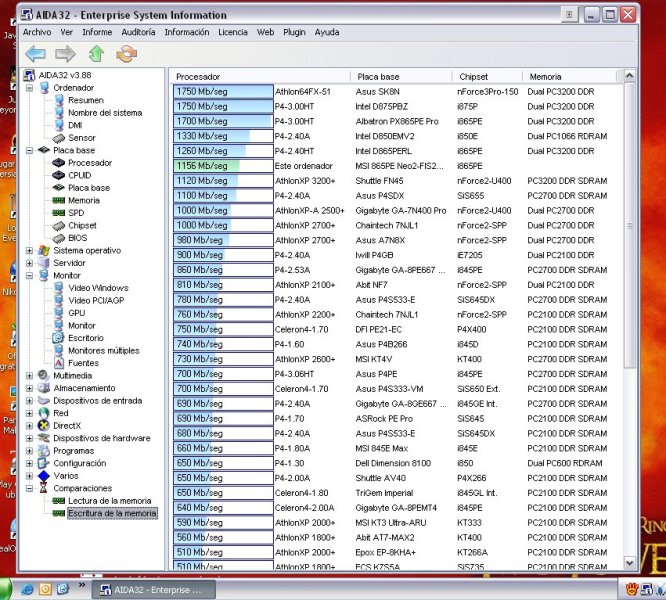The height and width of the screenshot is (600, 666).
Task: Click the BIOS icon in tree
Action: click(59, 238)
